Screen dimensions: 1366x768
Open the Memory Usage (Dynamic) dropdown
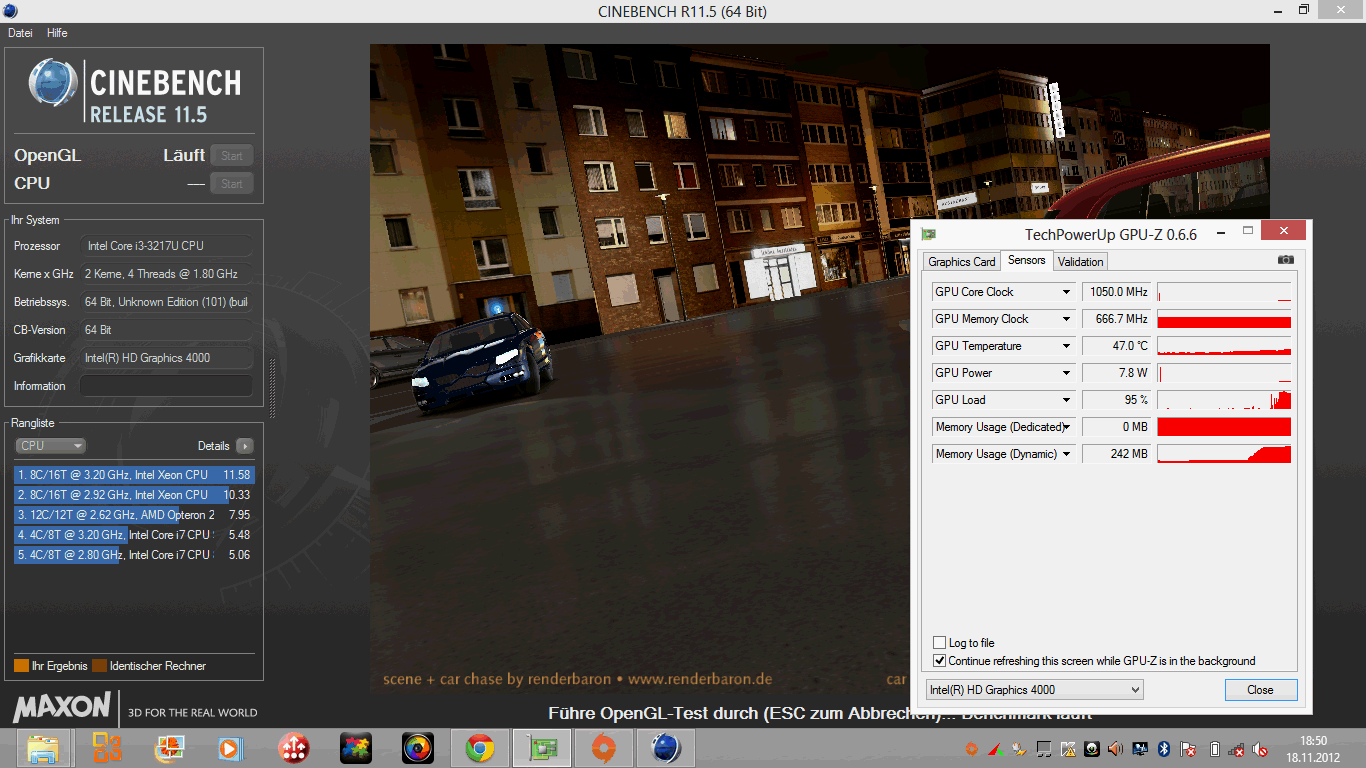pos(1067,454)
